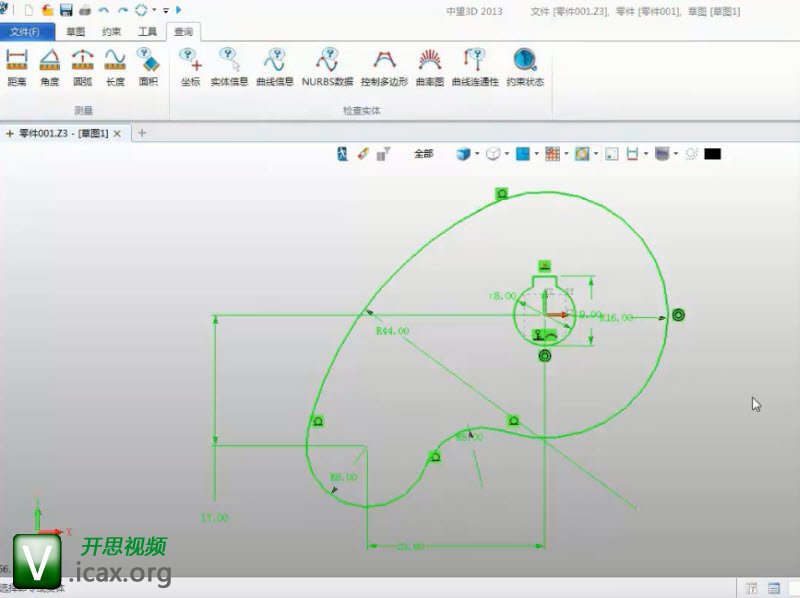Toggle the zoom window square icon
The image size is (800, 598).
click(x=612, y=154)
